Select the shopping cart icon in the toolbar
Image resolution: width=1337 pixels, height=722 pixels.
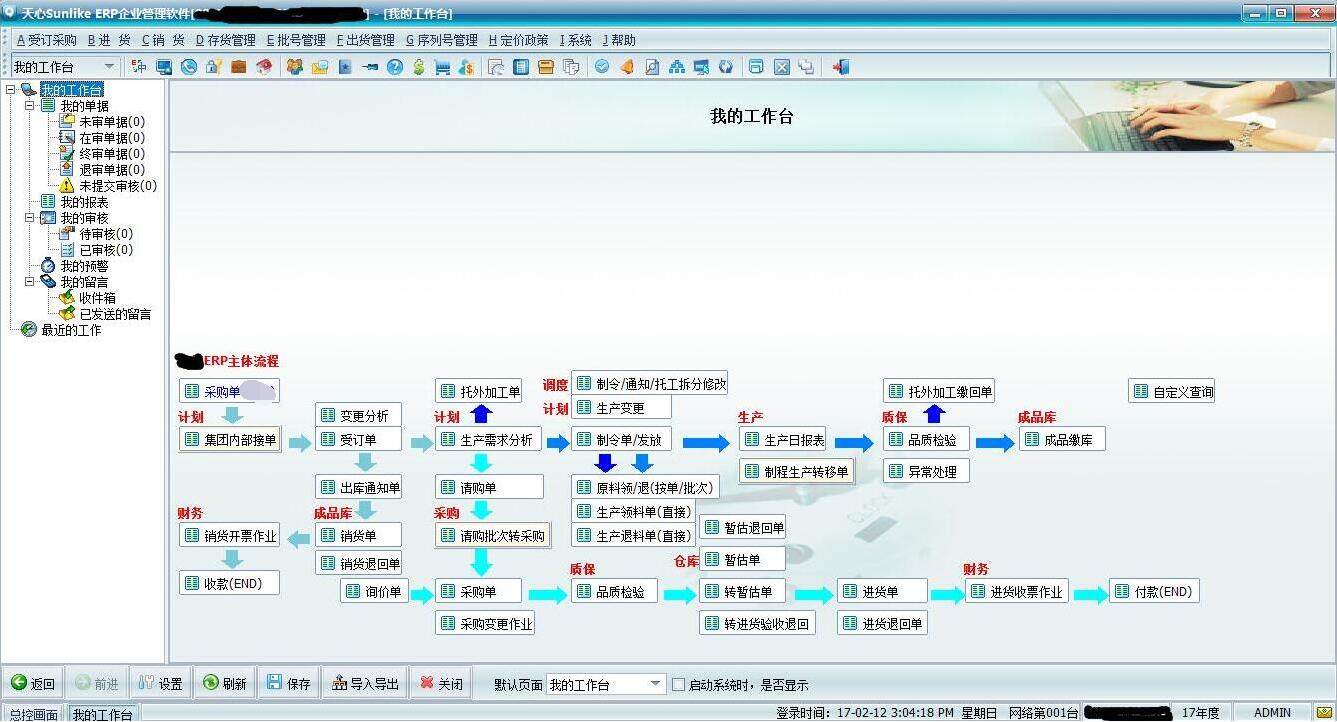click(441, 67)
